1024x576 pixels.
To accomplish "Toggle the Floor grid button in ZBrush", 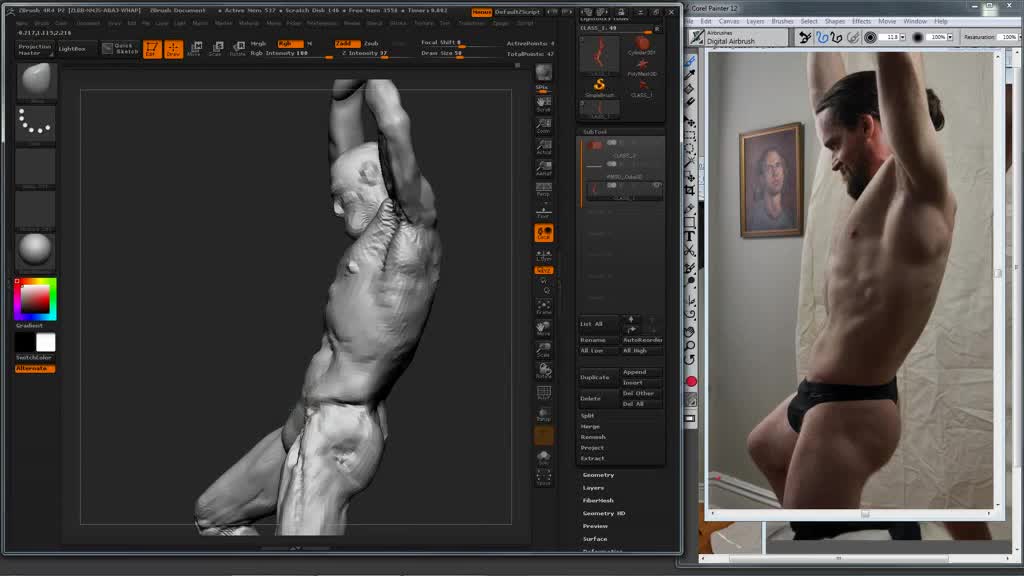I will pyautogui.click(x=543, y=212).
